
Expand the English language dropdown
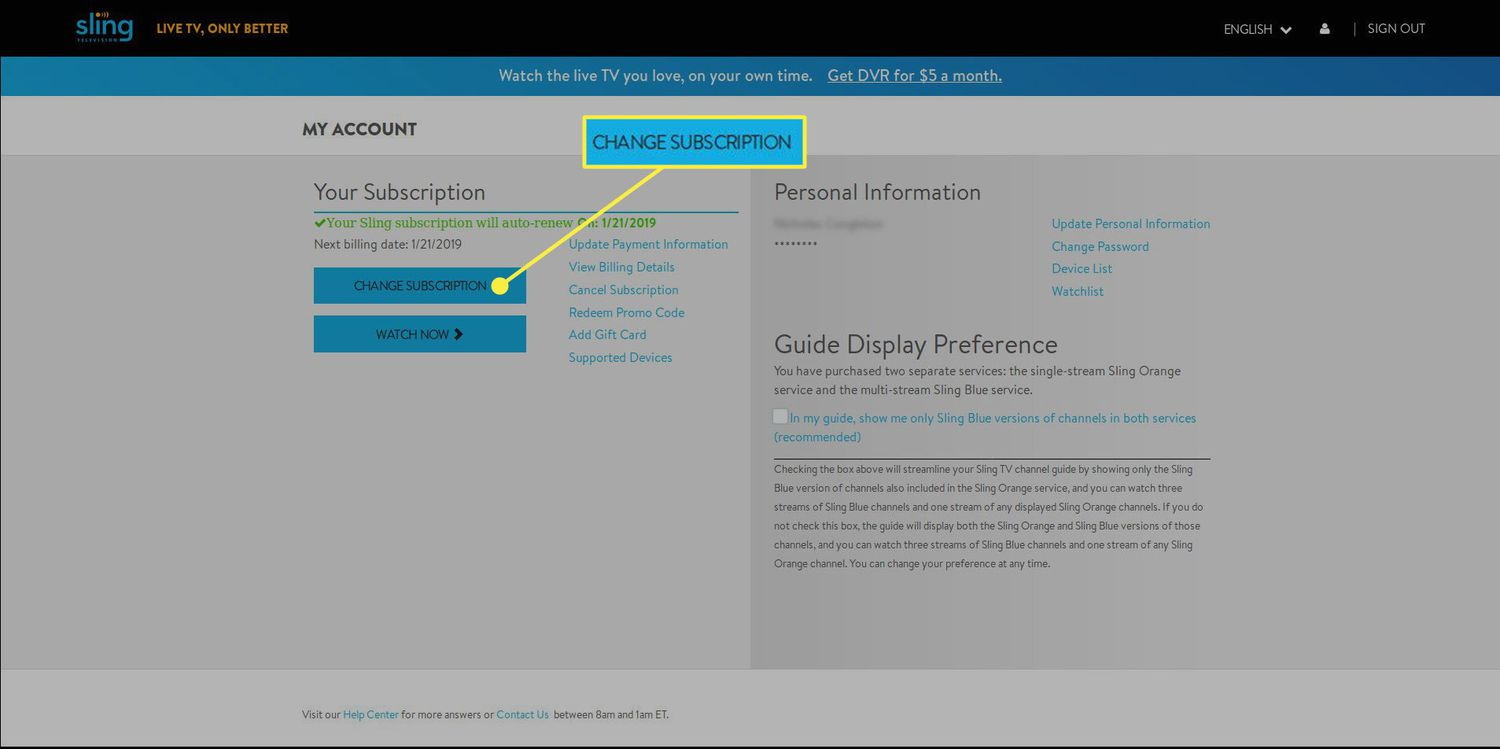1257,29
